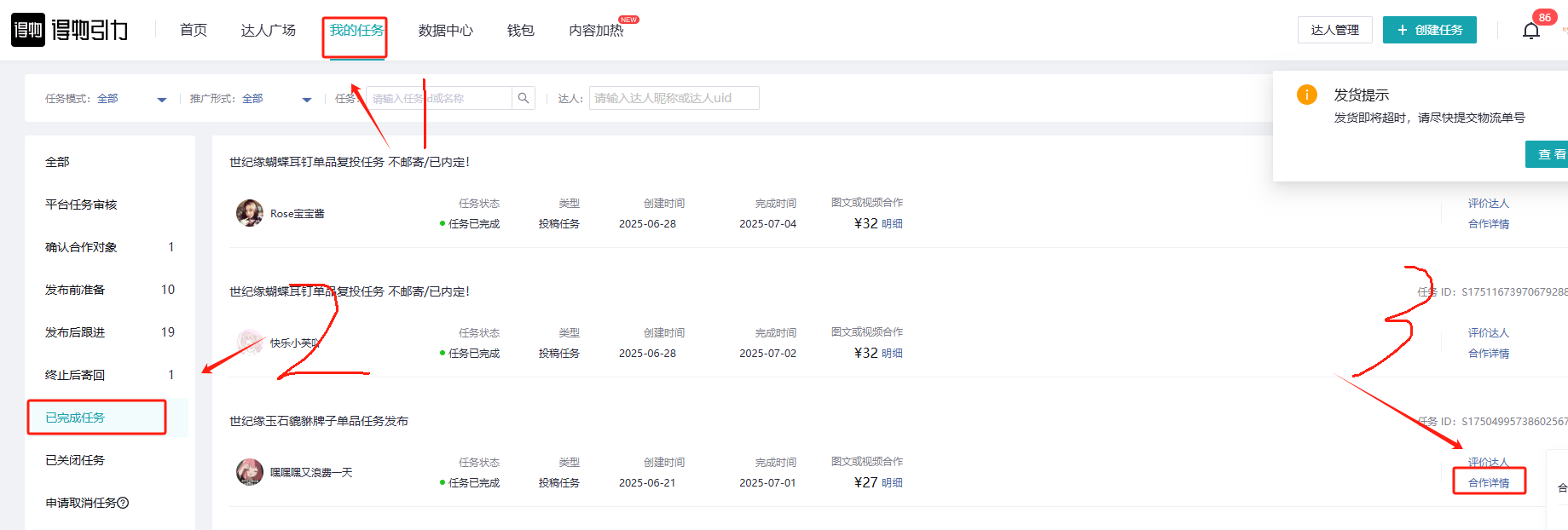Click 查看 in the shipping notice
1568x530 pixels.
[1548, 154]
